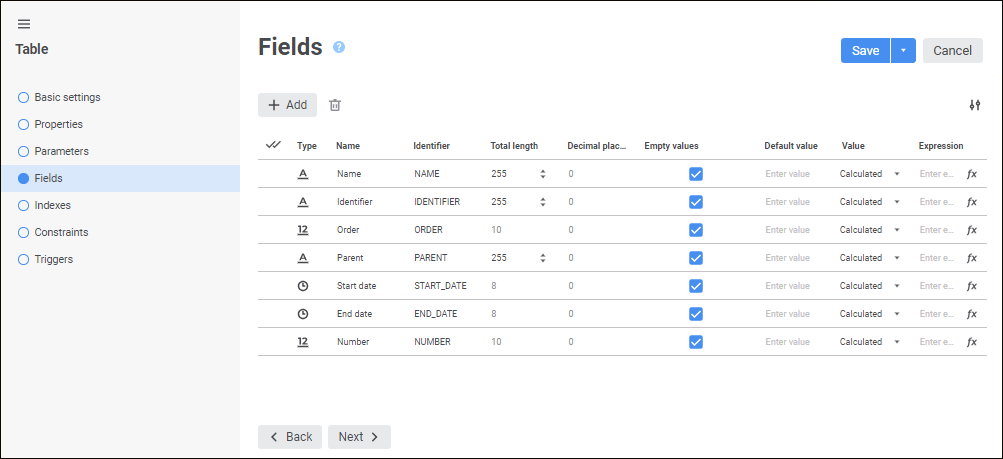Expand the Save button dropdown arrow
The image size is (1003, 459).
click(x=903, y=51)
